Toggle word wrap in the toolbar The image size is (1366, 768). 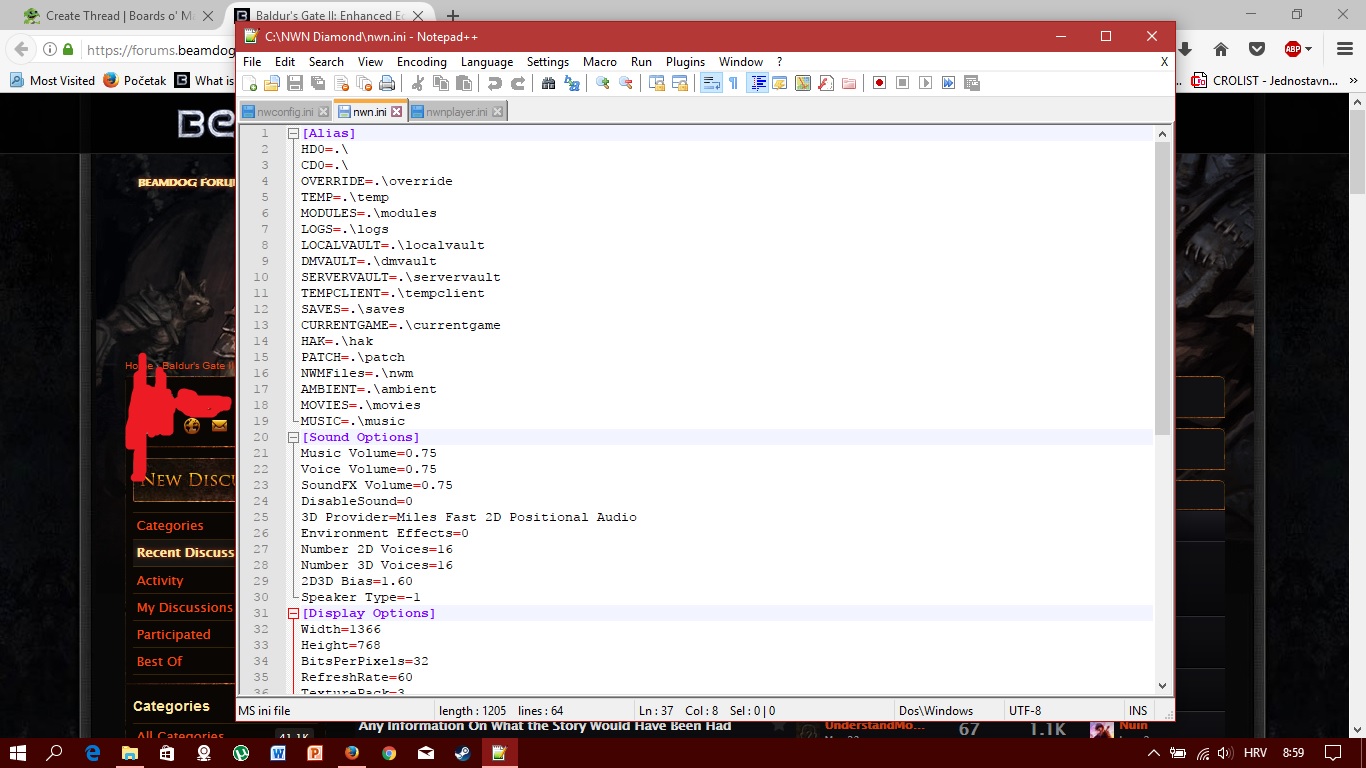[711, 83]
